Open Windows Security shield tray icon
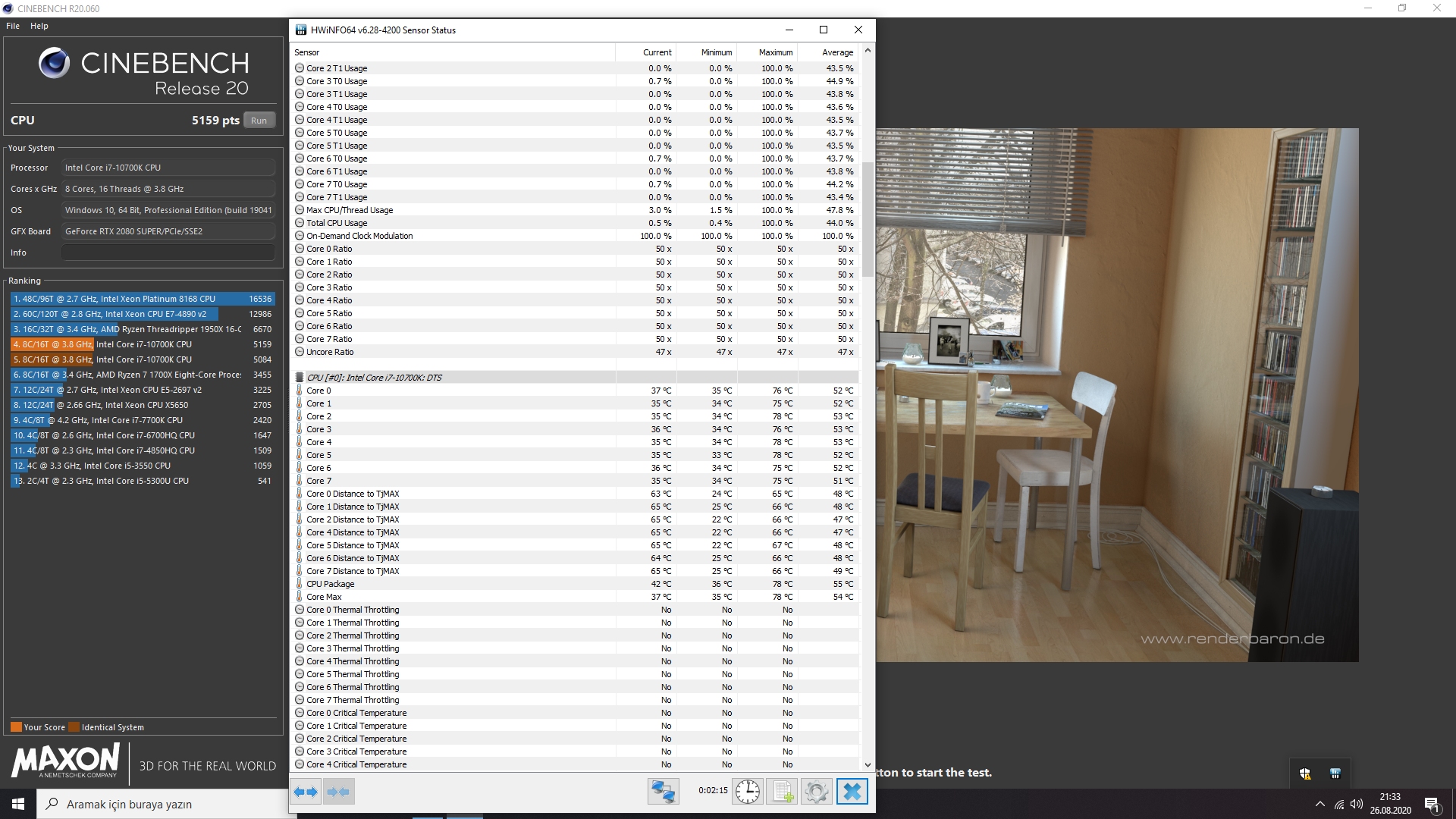 point(1305,773)
